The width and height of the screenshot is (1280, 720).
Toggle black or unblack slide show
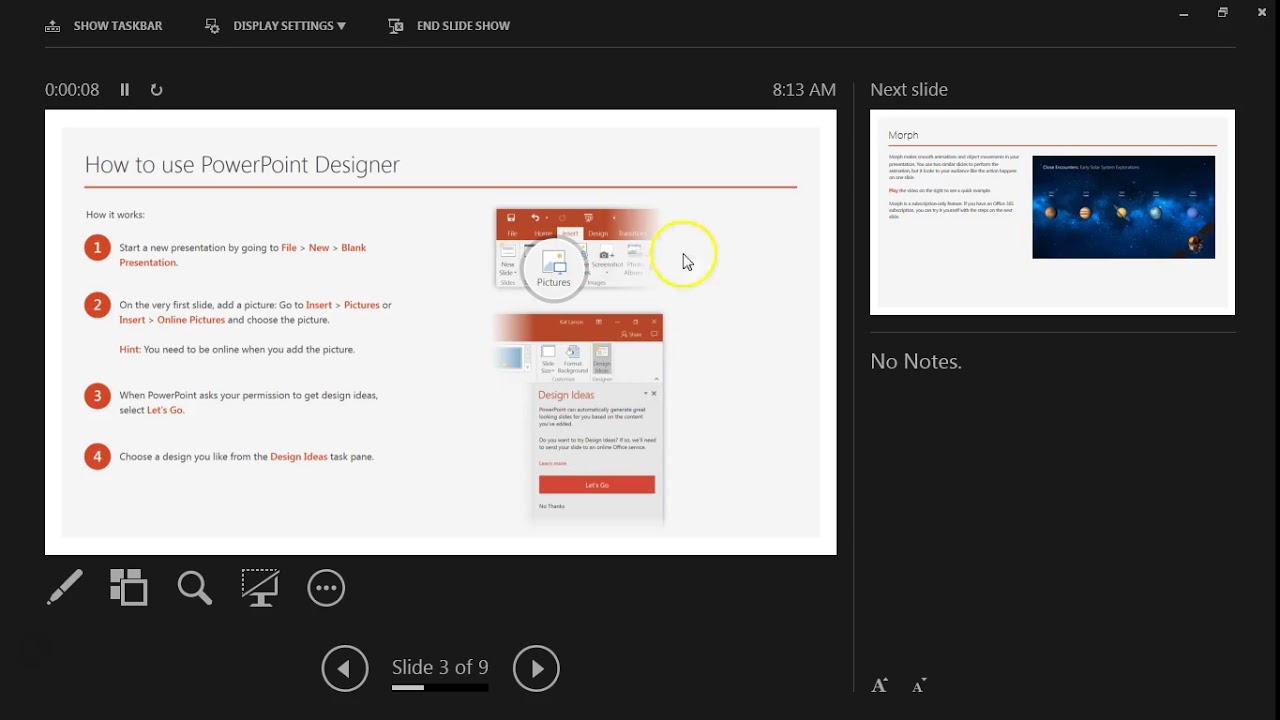(260, 587)
